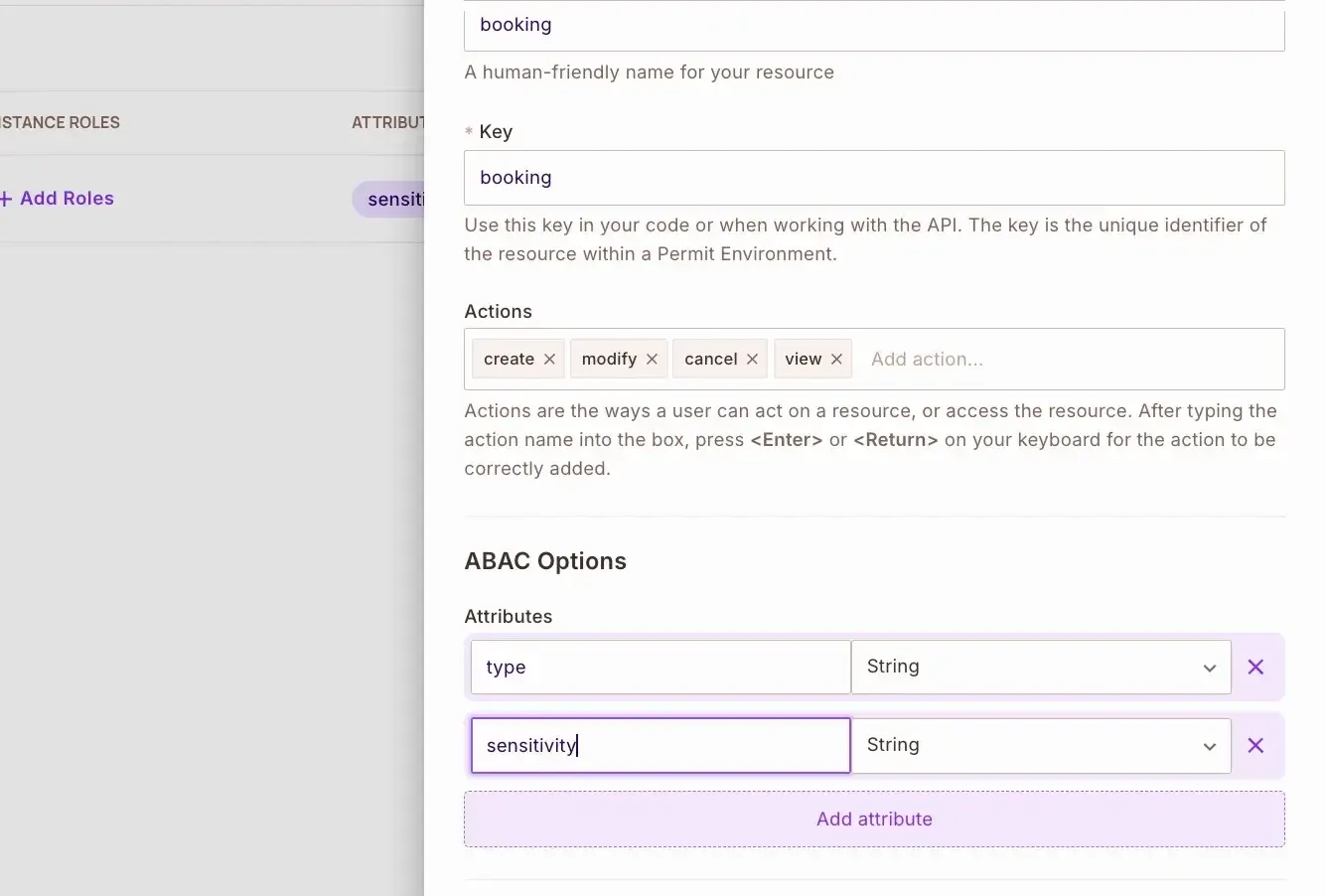
Task: Remove the create action tag
Action: (549, 360)
